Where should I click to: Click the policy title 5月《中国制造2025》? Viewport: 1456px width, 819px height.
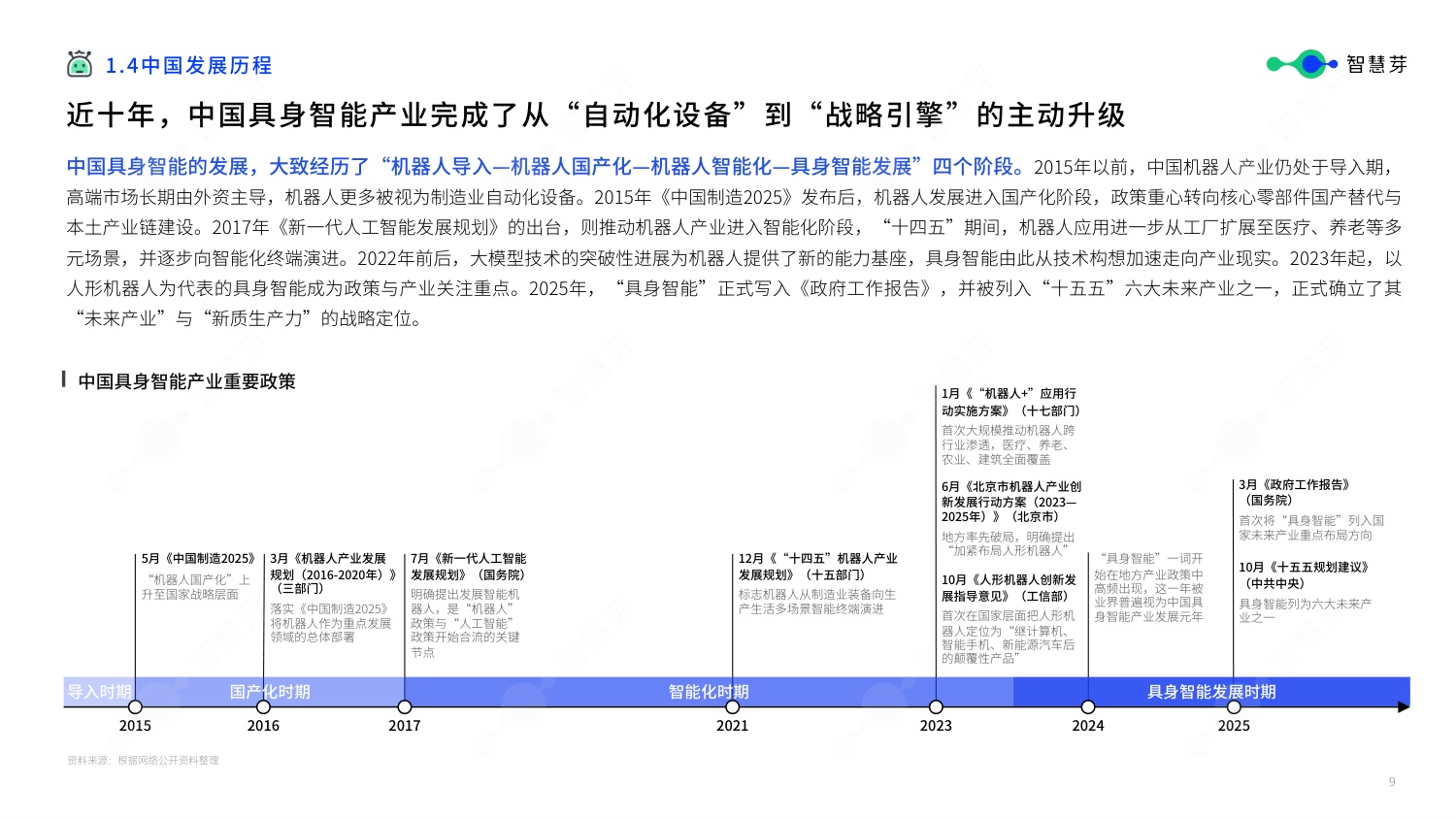tap(199, 559)
